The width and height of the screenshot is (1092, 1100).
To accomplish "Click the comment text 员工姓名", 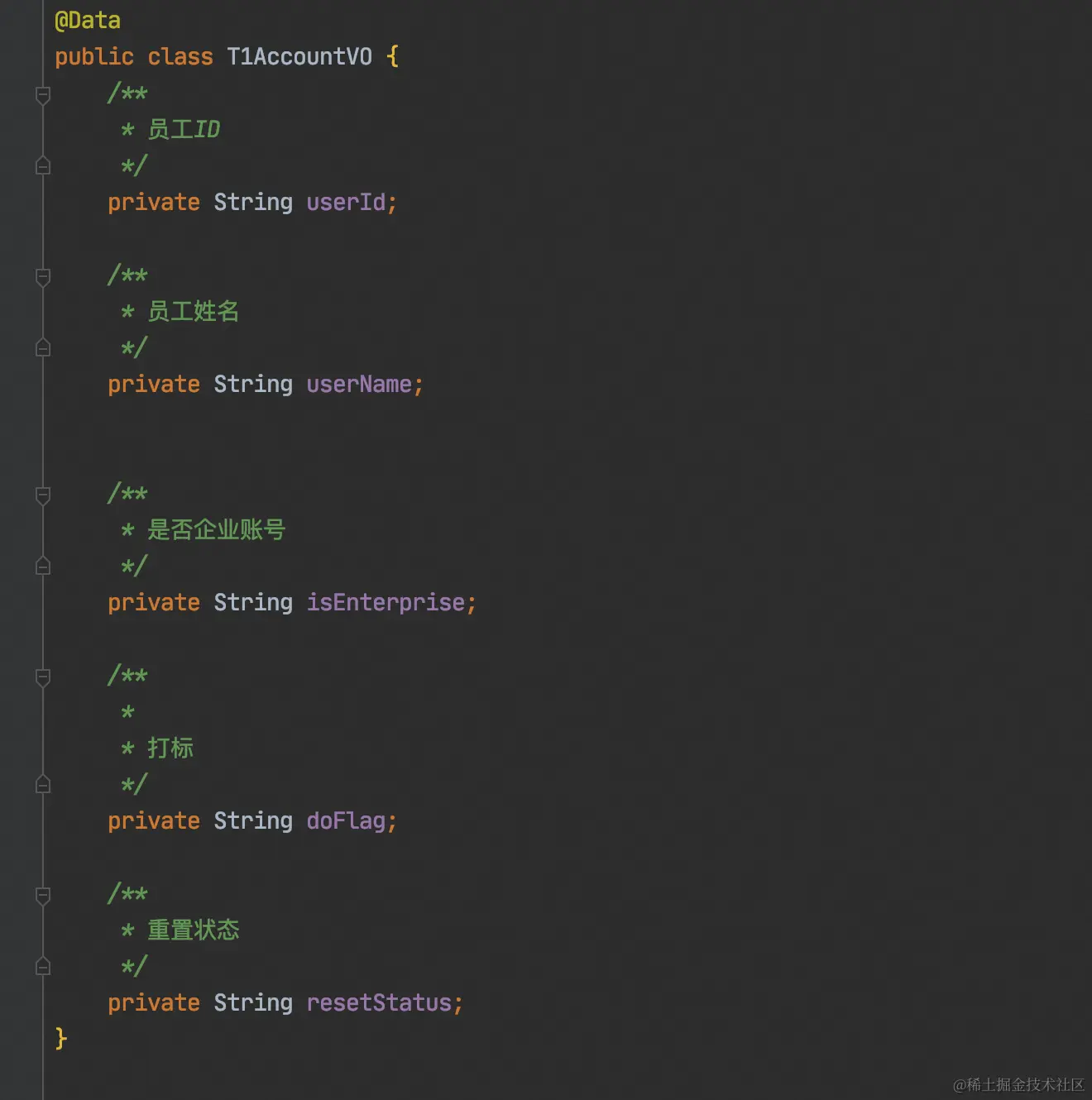I will click(194, 312).
